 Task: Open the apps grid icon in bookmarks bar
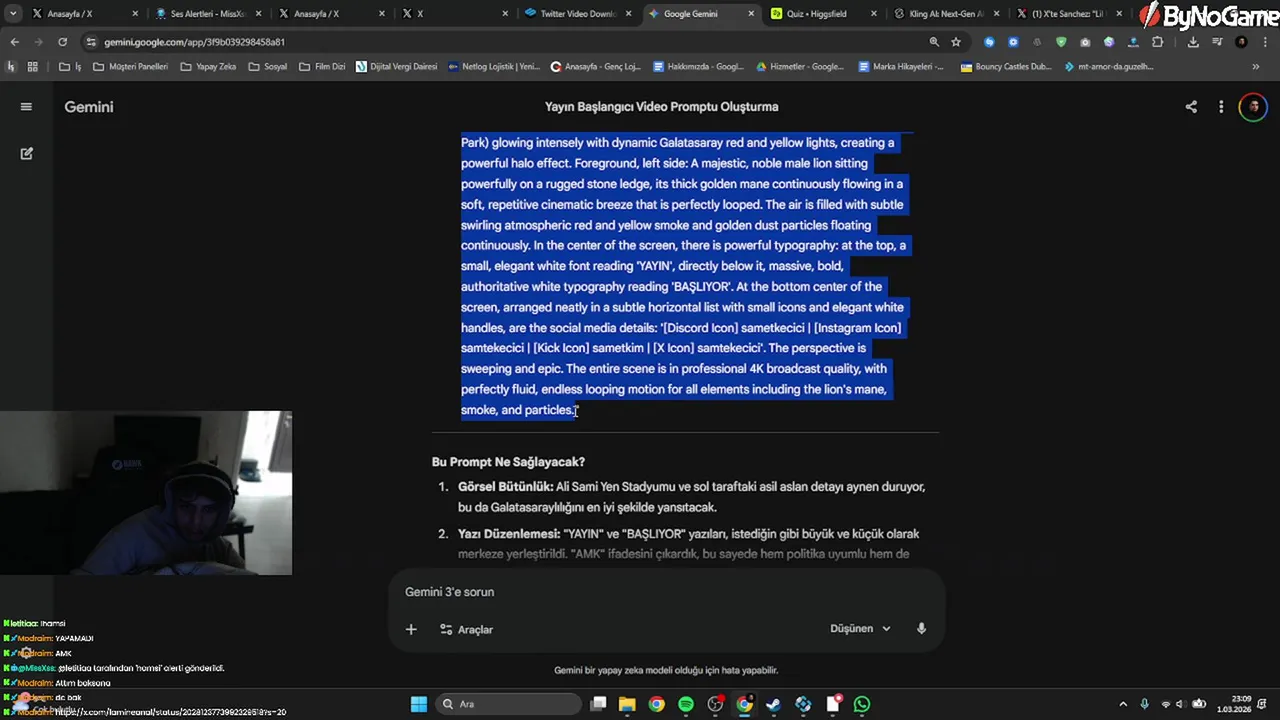(32, 67)
